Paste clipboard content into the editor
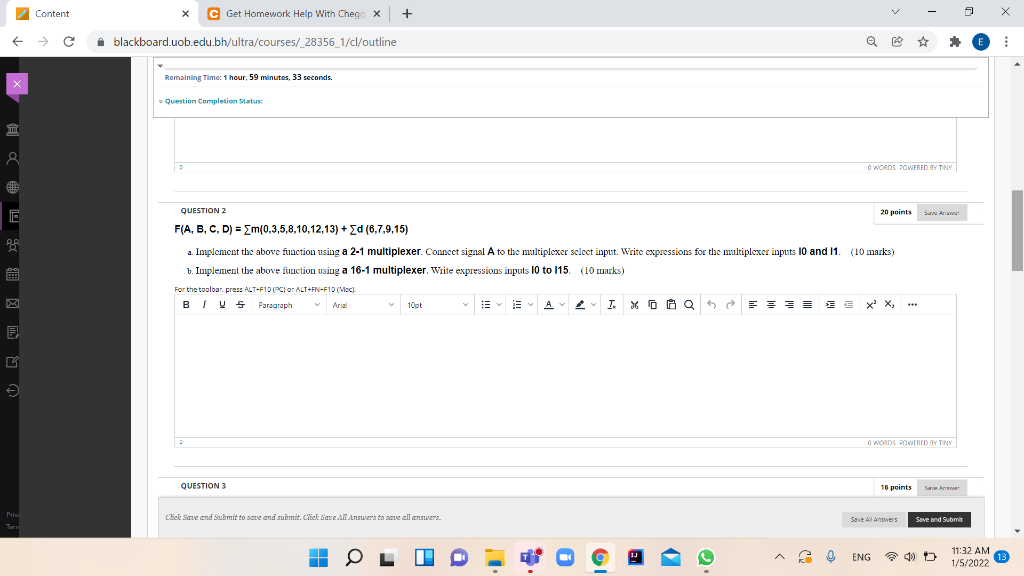The width and height of the screenshot is (1024, 576). (671, 304)
